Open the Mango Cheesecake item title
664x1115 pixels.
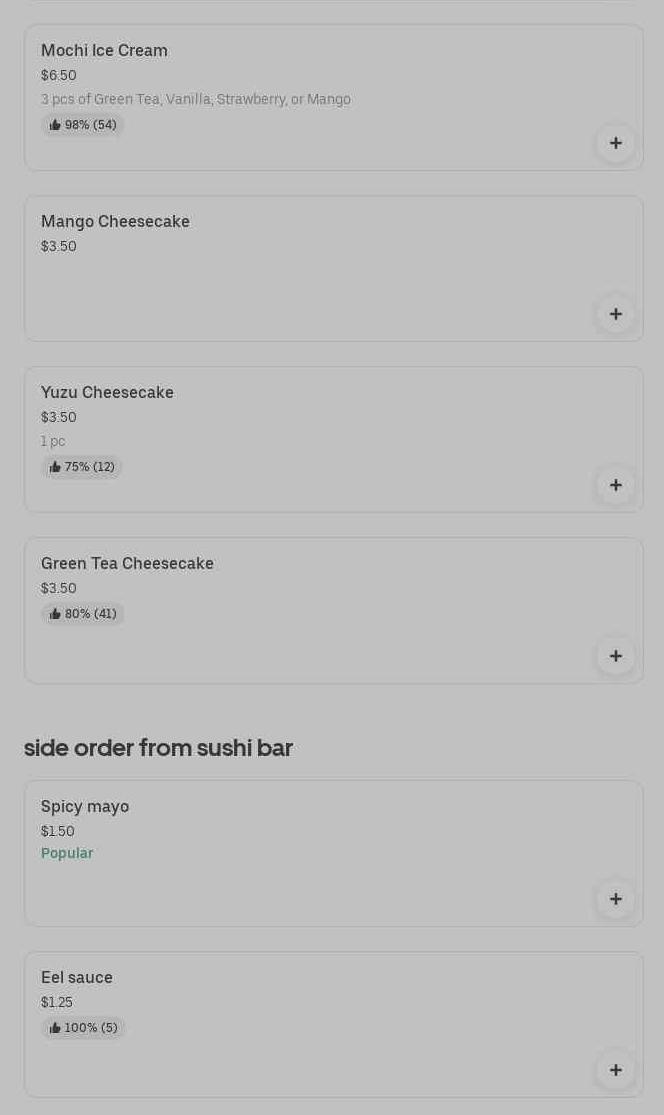(115, 221)
